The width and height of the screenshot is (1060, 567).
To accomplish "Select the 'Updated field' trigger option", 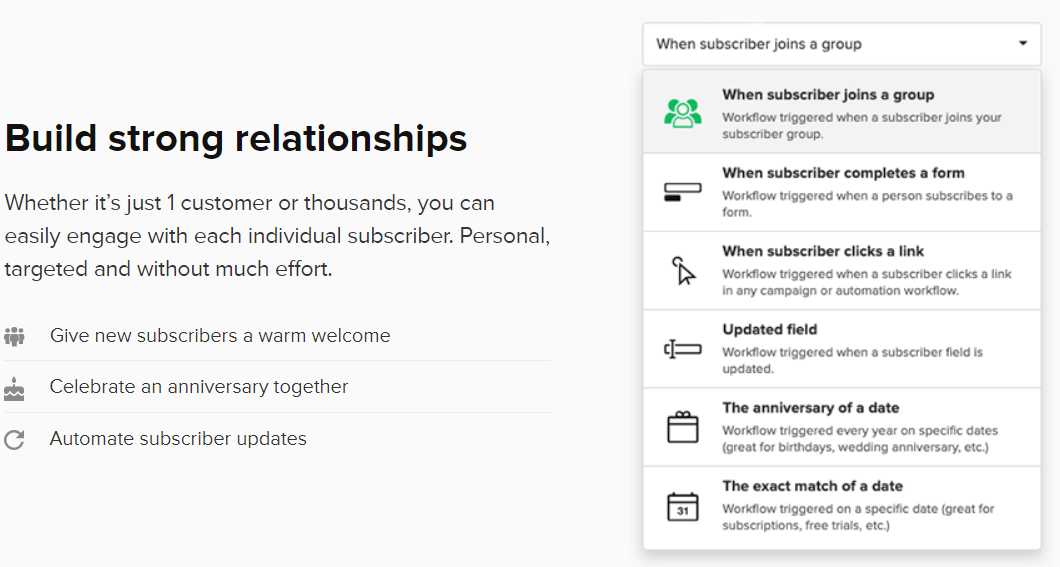I will point(842,349).
